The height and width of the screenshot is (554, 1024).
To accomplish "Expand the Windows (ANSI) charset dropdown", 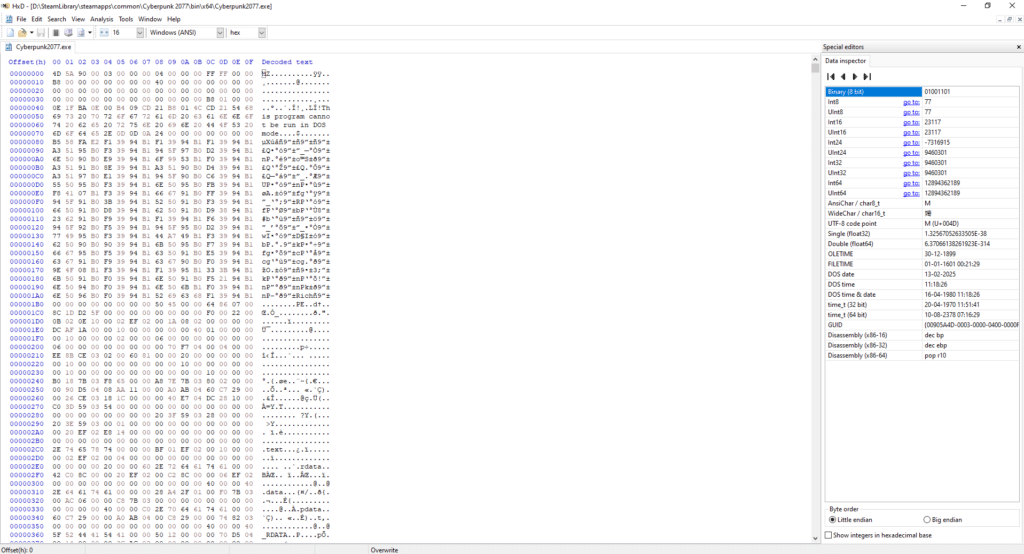I will coord(220,33).
